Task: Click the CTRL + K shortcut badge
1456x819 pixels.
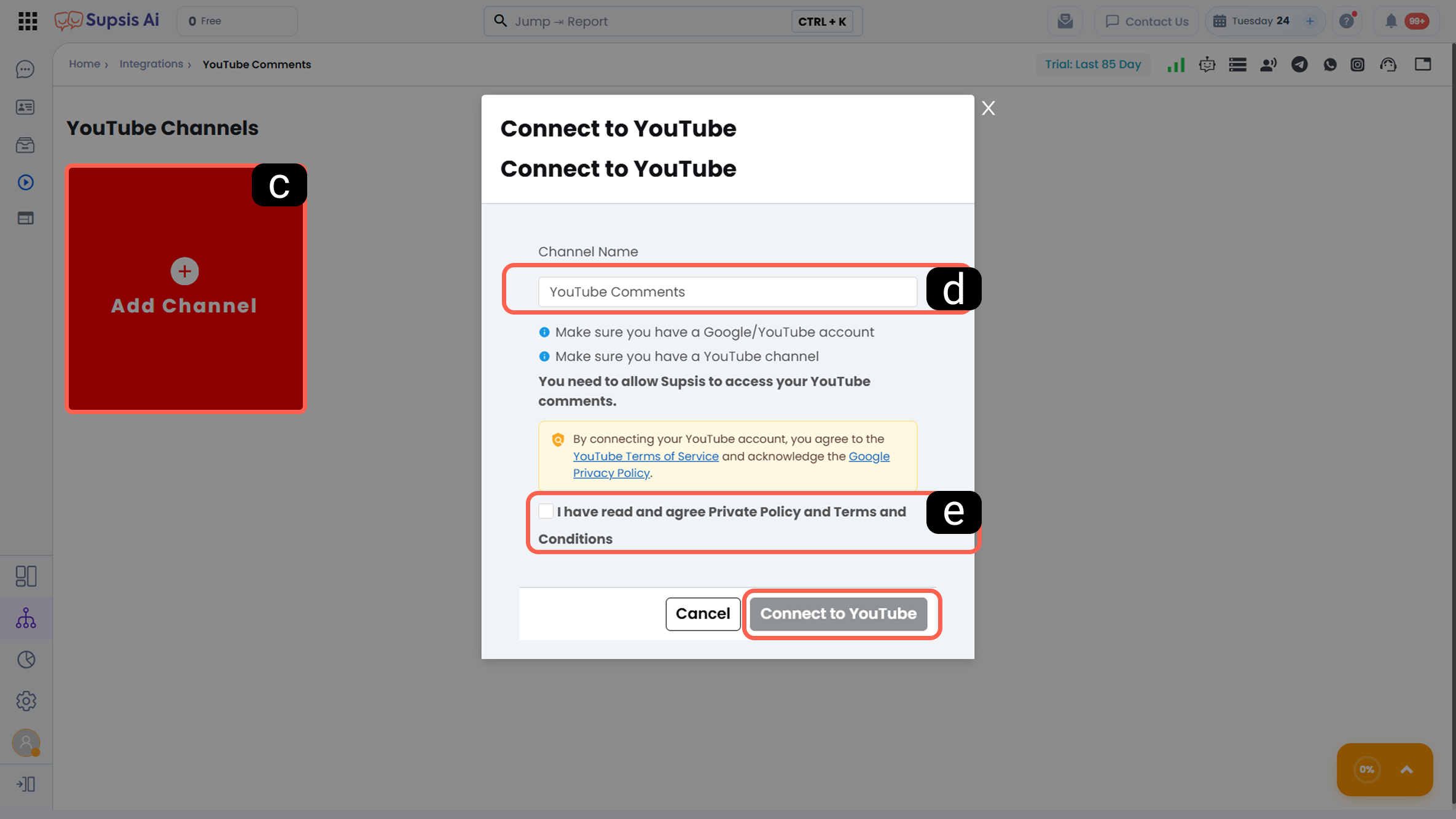Action: [x=822, y=22]
